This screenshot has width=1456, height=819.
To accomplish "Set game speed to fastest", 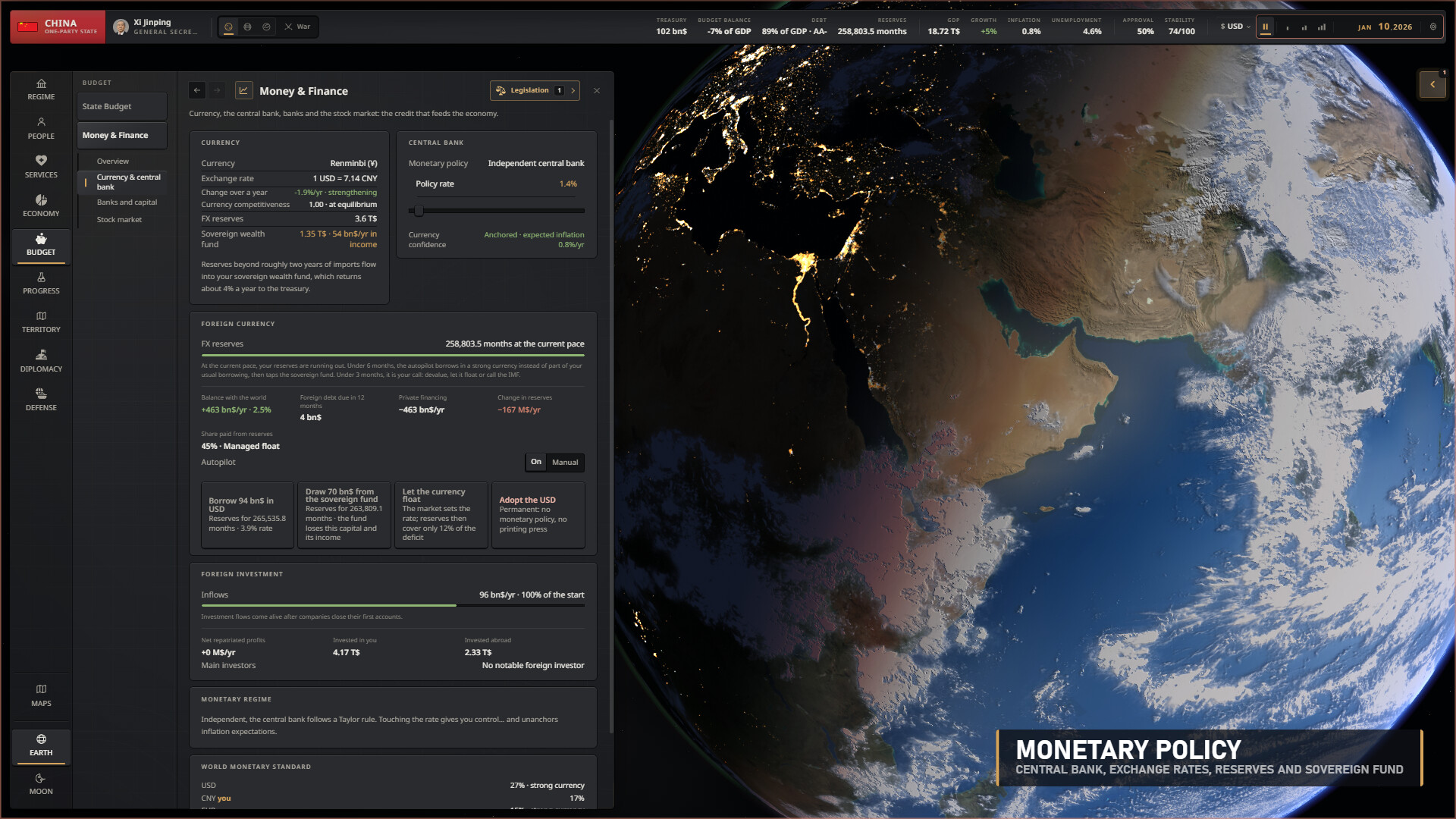I will pos(1322,27).
